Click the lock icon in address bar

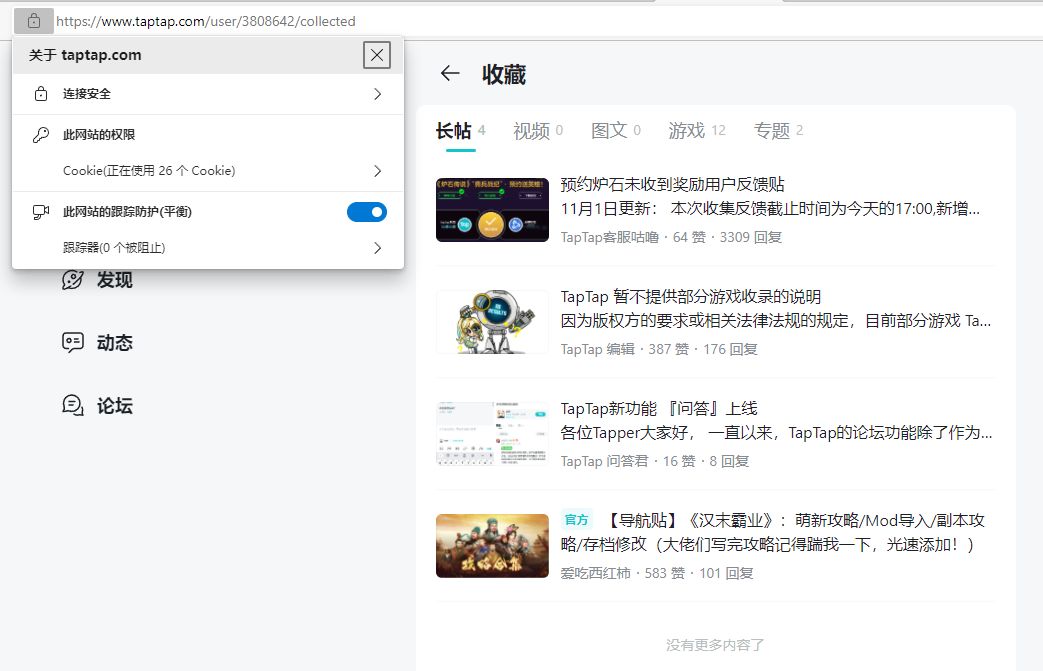[34, 21]
